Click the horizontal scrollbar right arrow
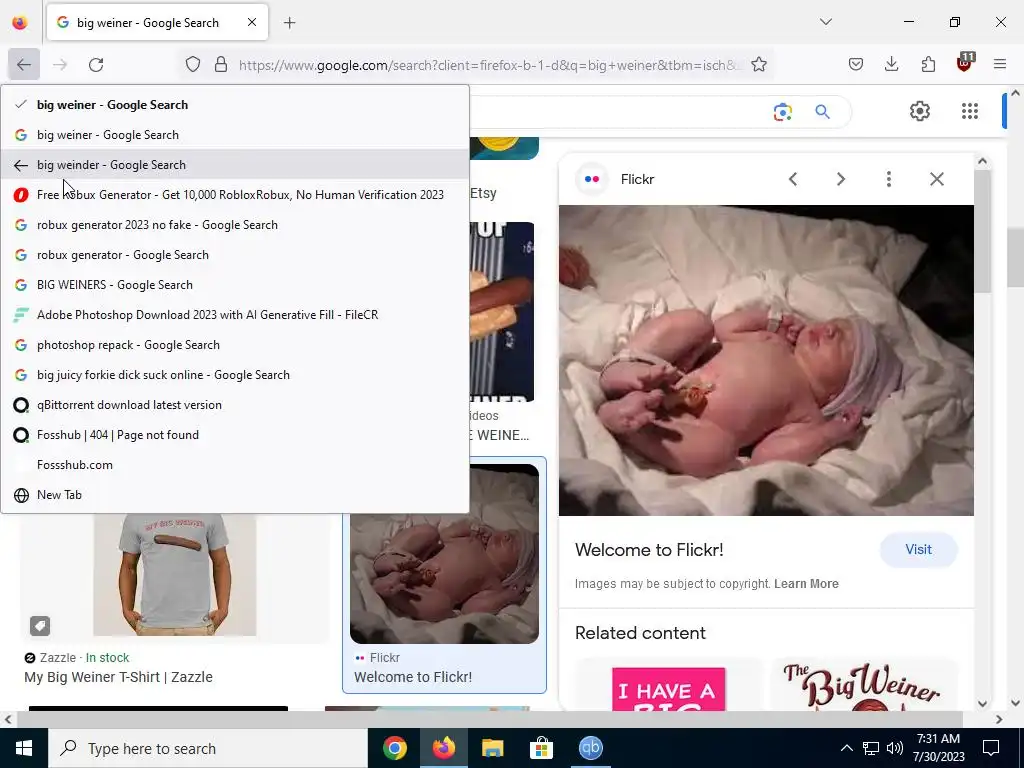 click(x=999, y=720)
